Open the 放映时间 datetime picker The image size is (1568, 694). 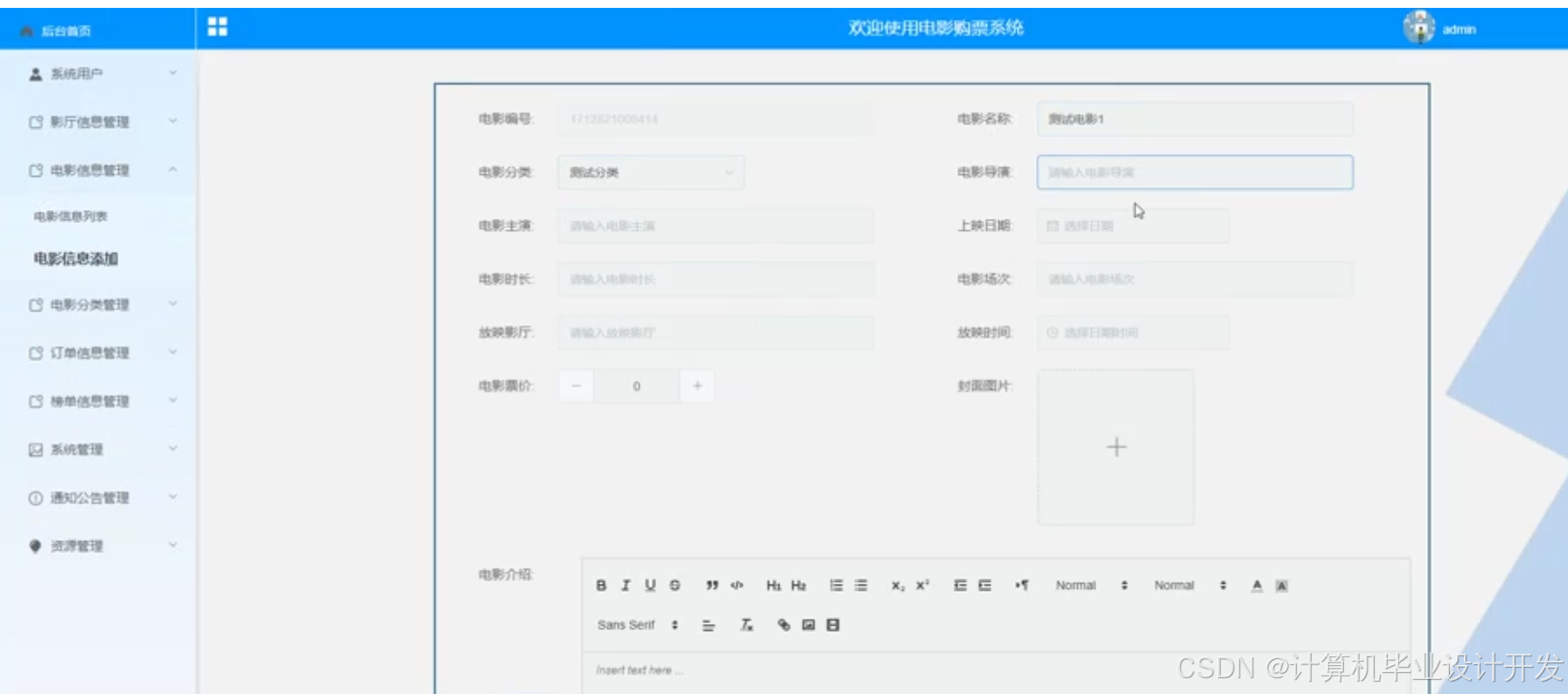[1133, 333]
